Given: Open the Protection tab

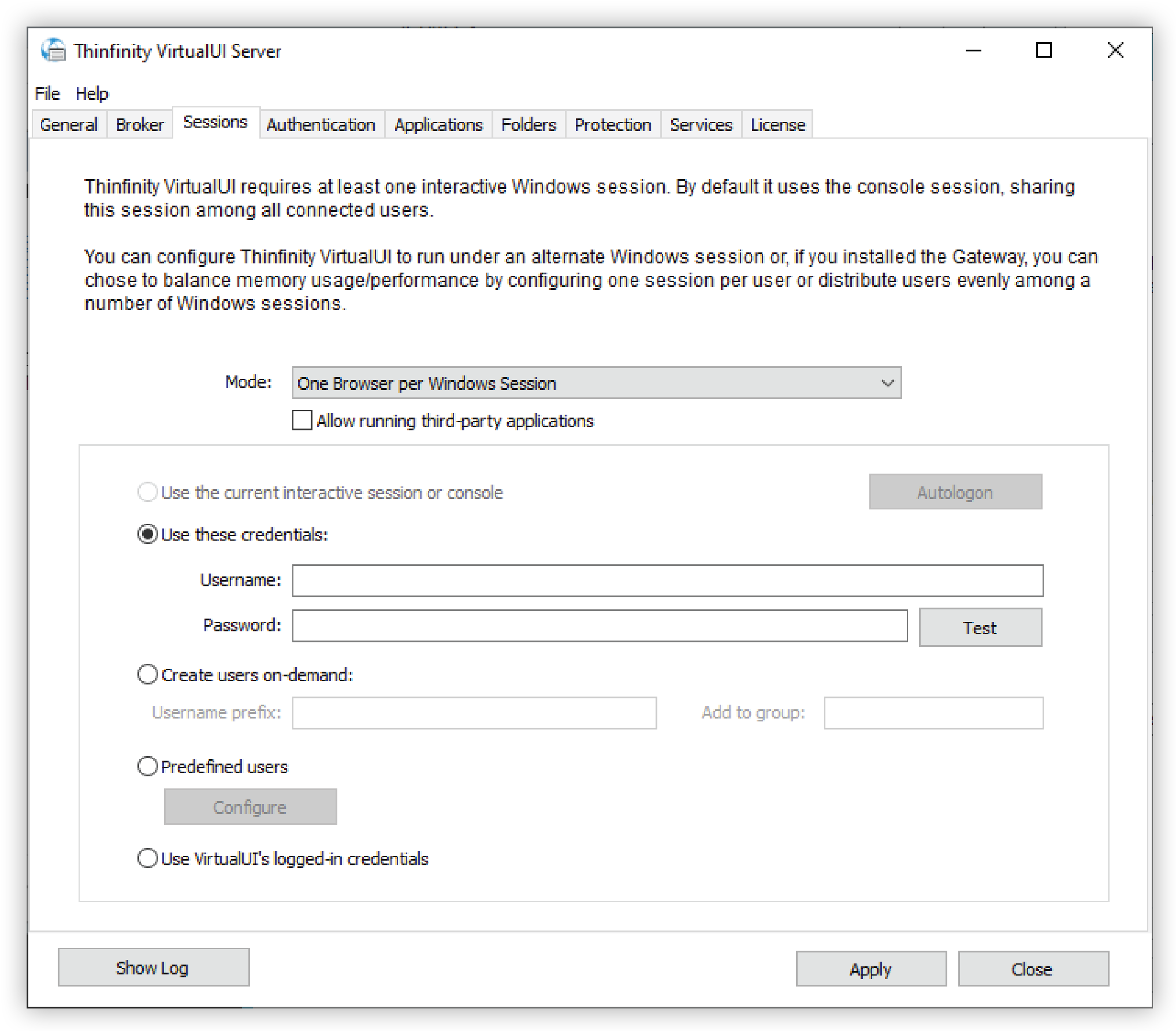Looking at the screenshot, I should [613, 125].
